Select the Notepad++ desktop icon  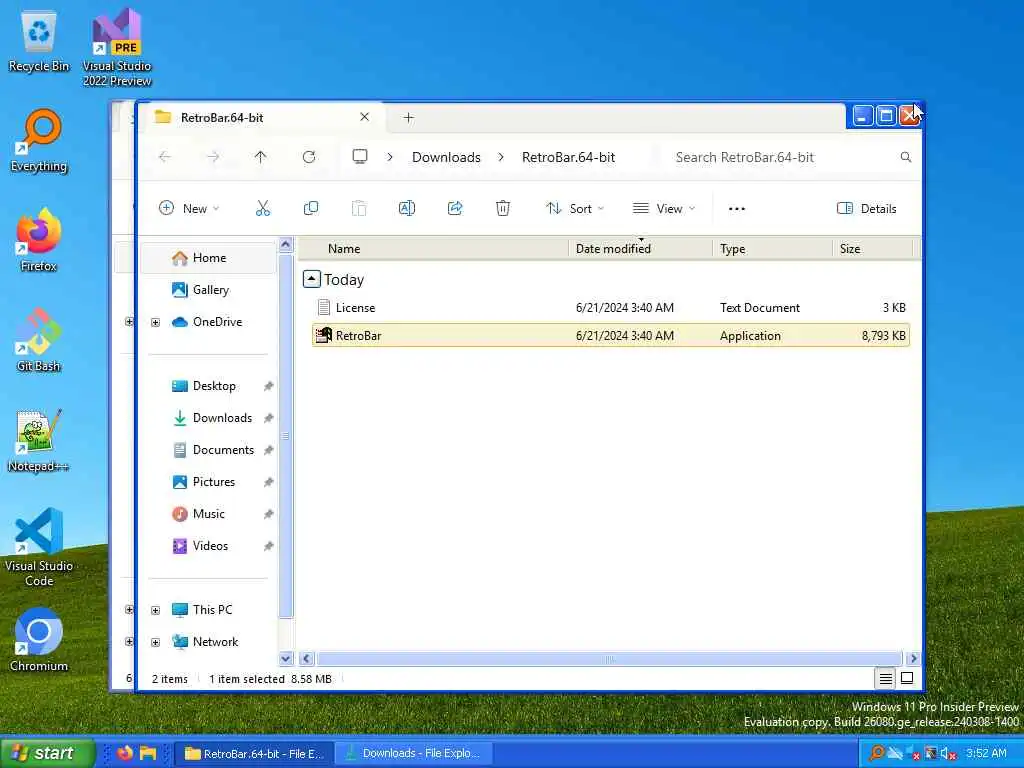pos(39,440)
